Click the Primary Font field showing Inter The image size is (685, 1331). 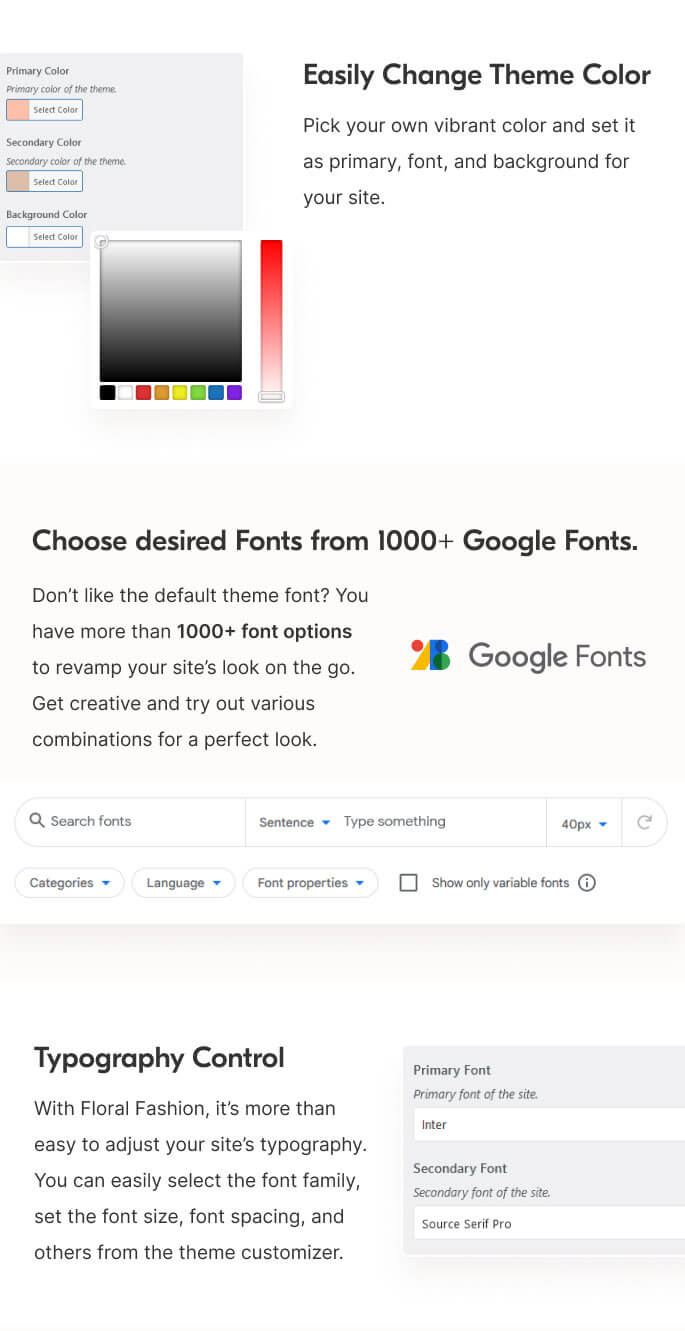[x=549, y=1125]
